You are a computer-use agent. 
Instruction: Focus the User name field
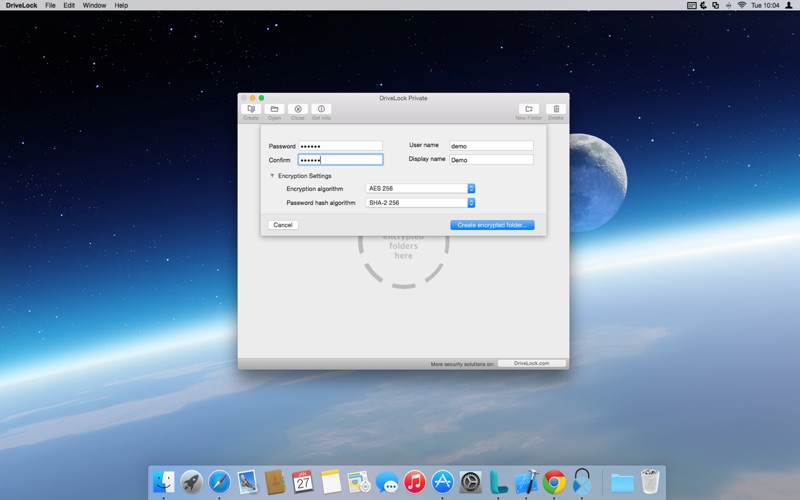pos(491,146)
